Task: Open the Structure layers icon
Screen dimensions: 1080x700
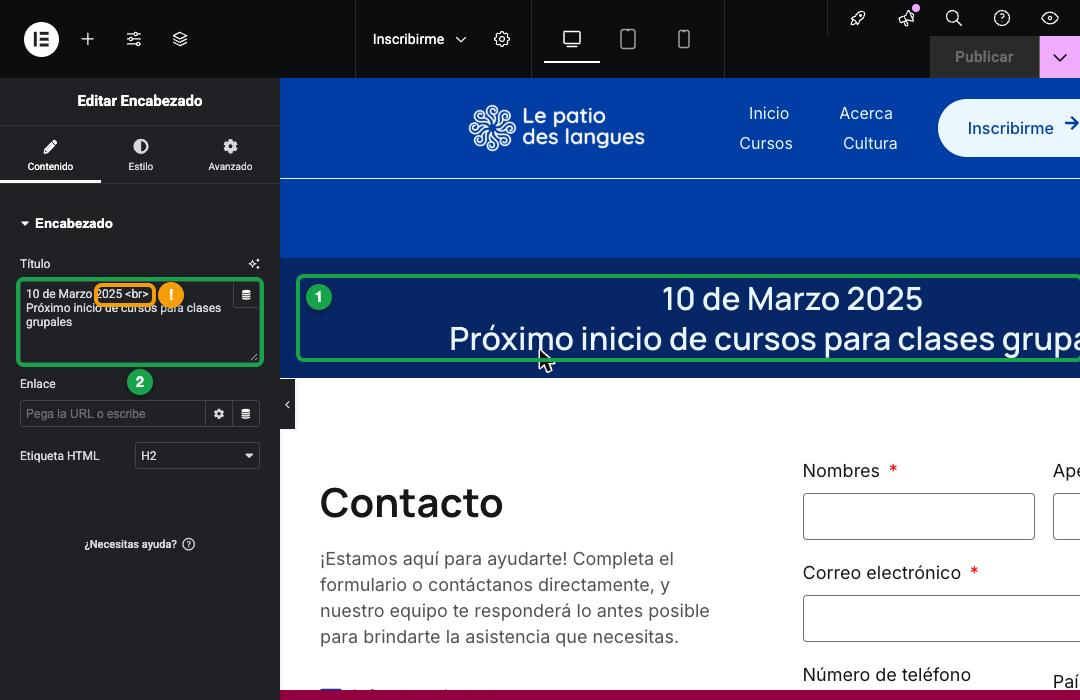Action: [180, 39]
